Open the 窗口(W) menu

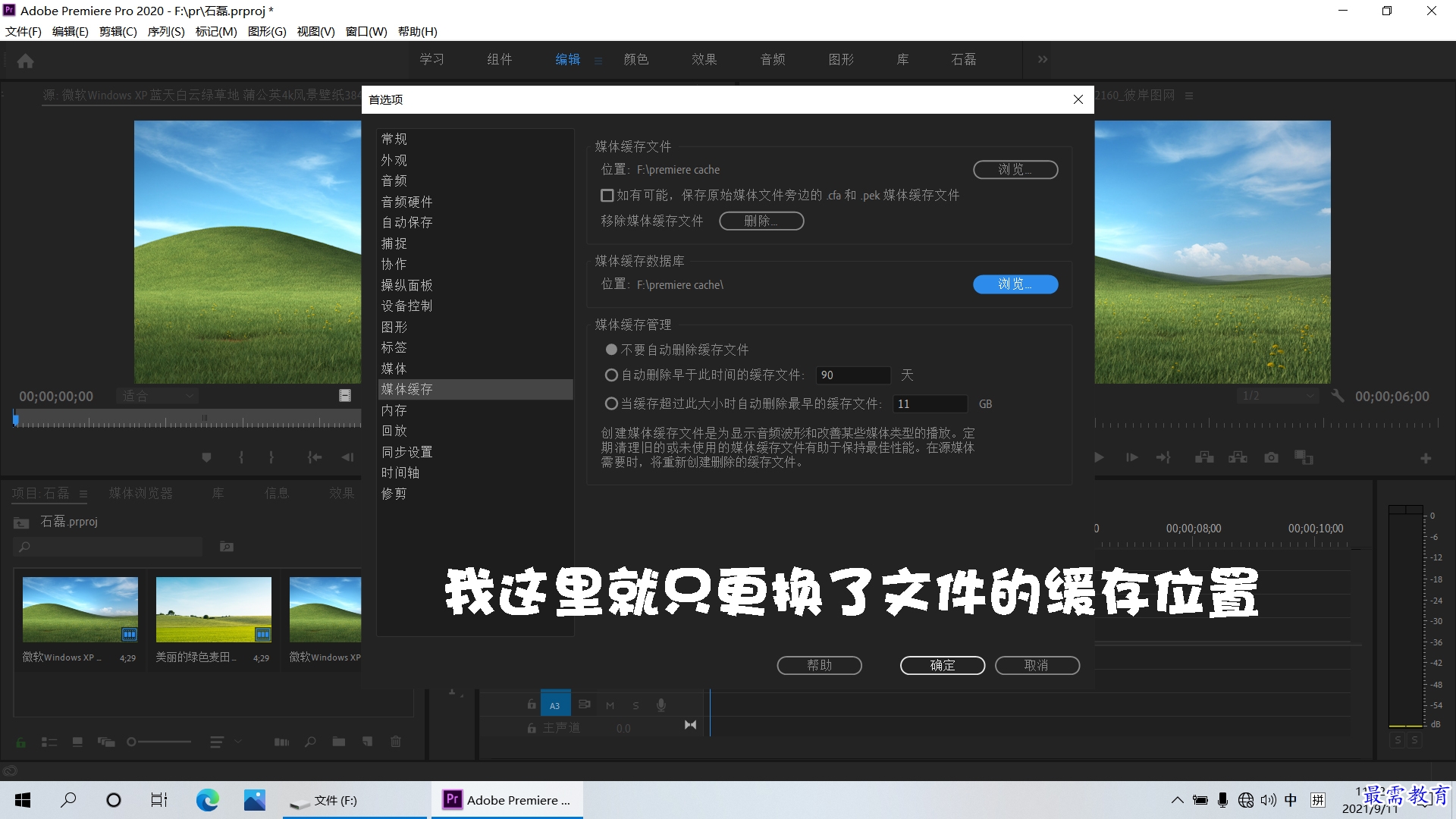pos(366,32)
